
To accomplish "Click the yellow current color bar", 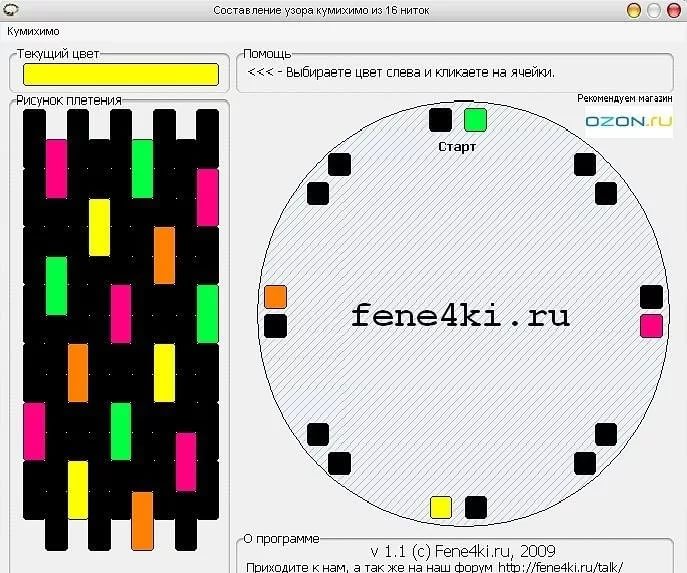I will click(121, 74).
